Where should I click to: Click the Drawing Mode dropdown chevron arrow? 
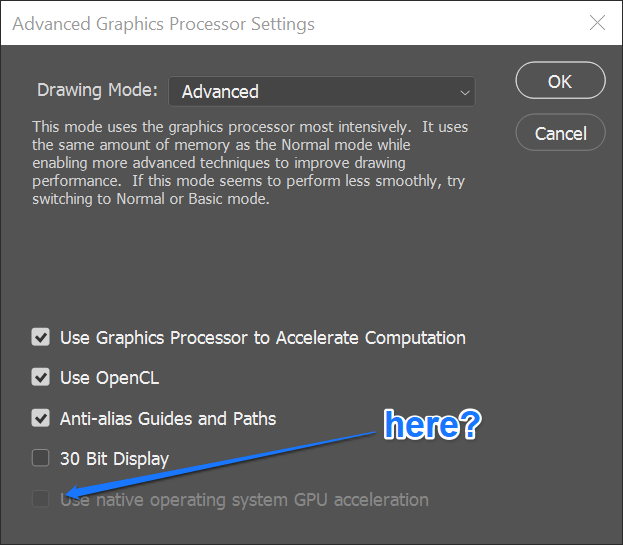tap(464, 92)
